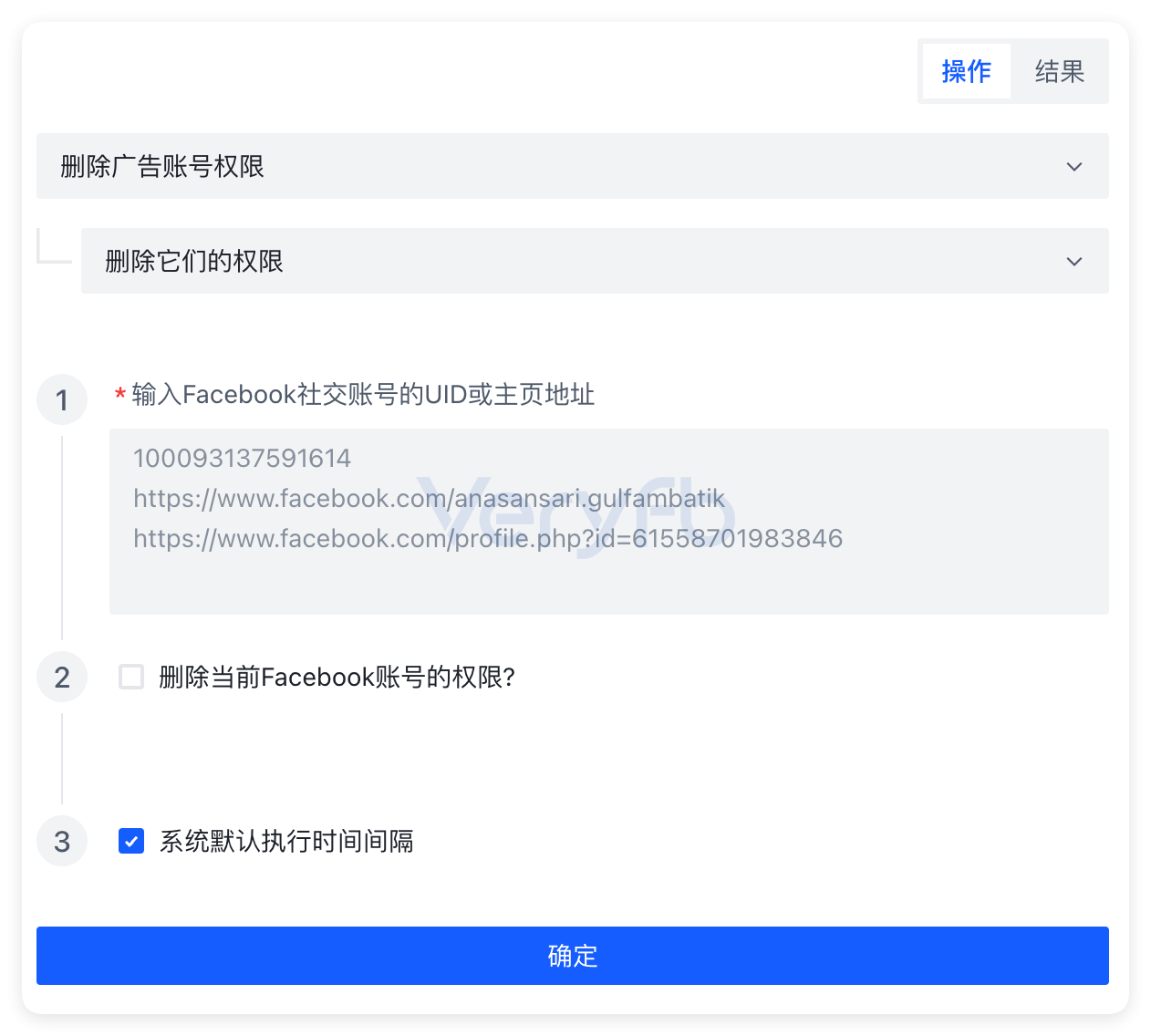Click the 输入Facebook社交账号的UID或主页地址 label
Image resolution: width=1151 pixels, height=1036 pixels.
(363, 395)
